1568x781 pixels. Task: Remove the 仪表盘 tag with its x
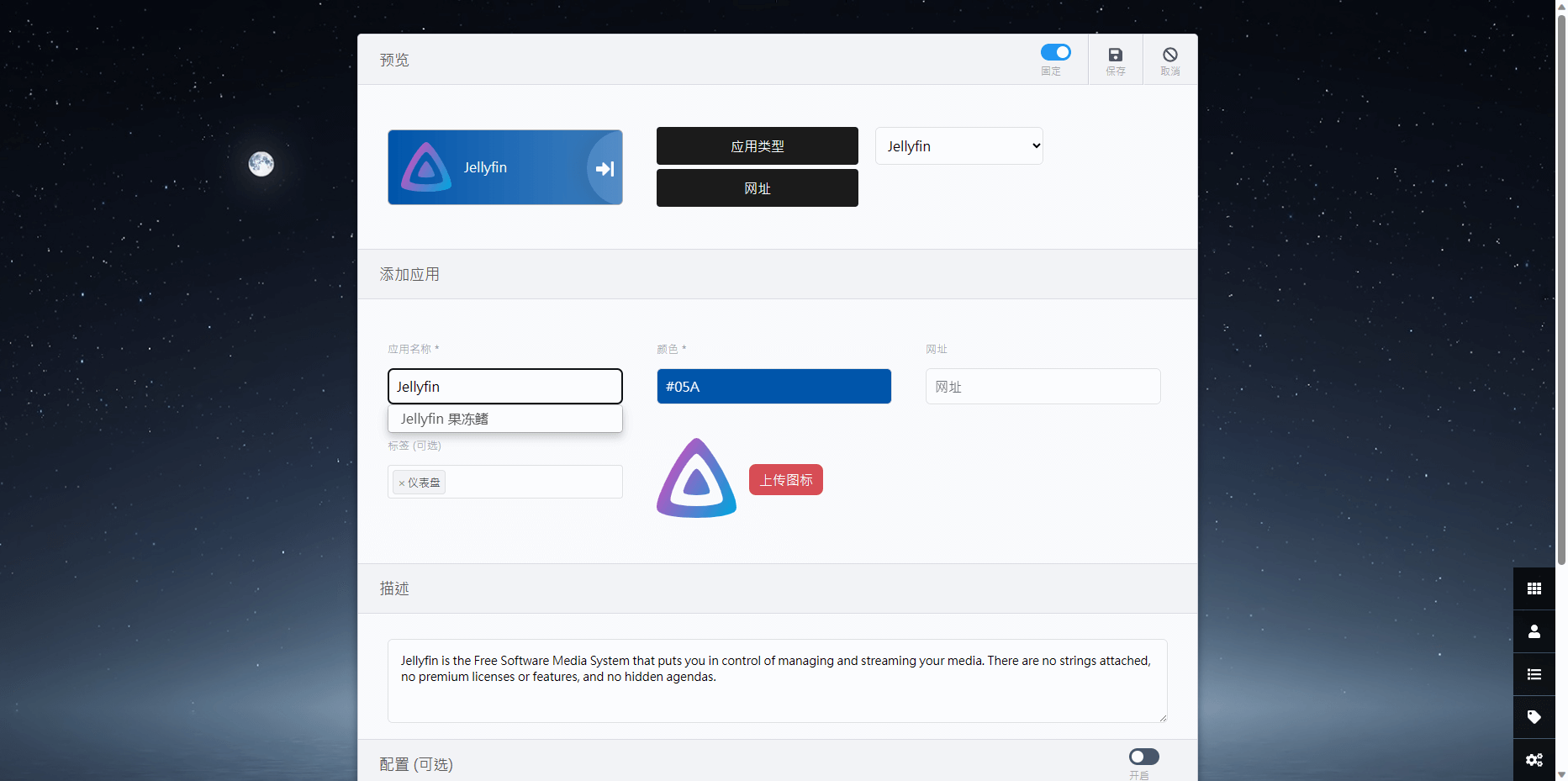coord(402,482)
